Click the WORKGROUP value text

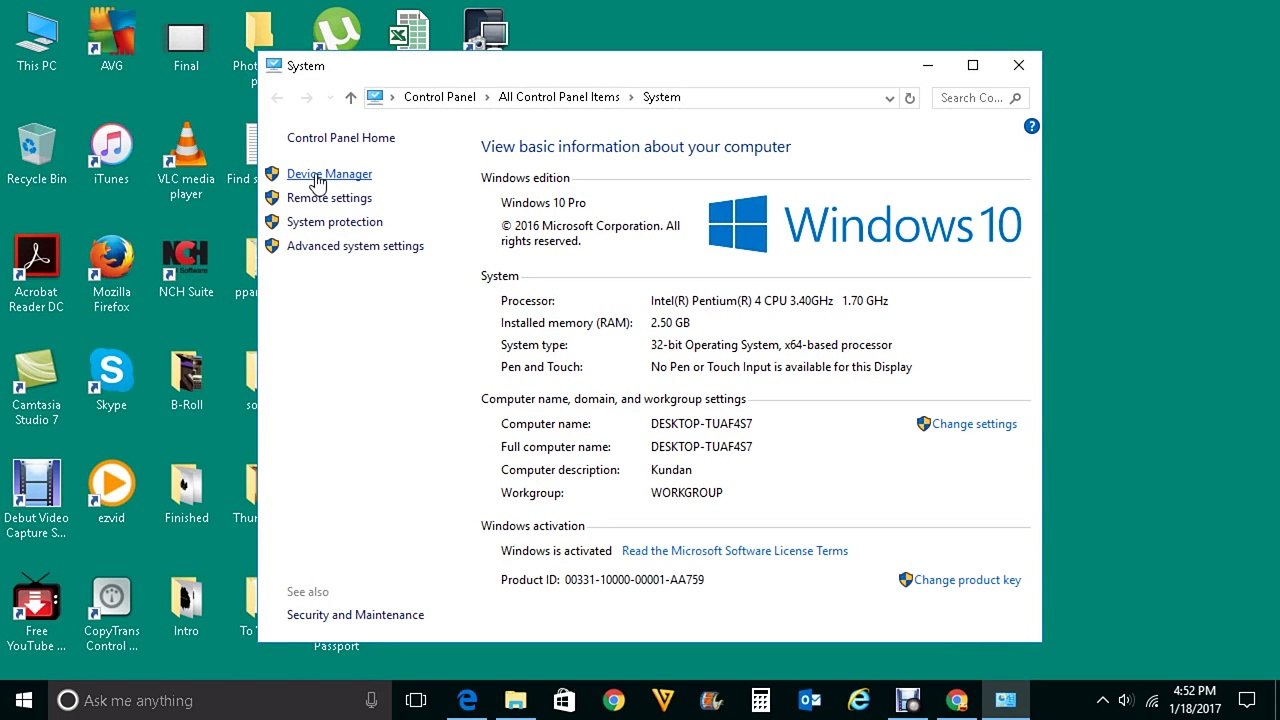(x=686, y=493)
